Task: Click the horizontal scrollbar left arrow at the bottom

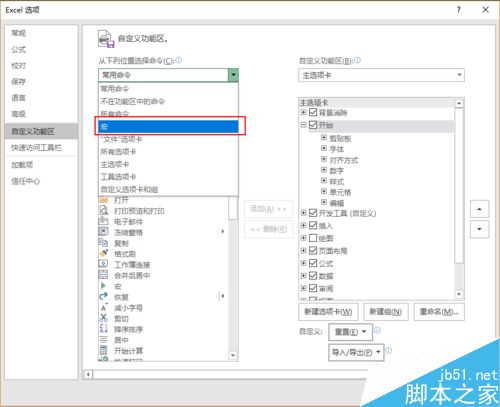Action: (x=88, y=374)
